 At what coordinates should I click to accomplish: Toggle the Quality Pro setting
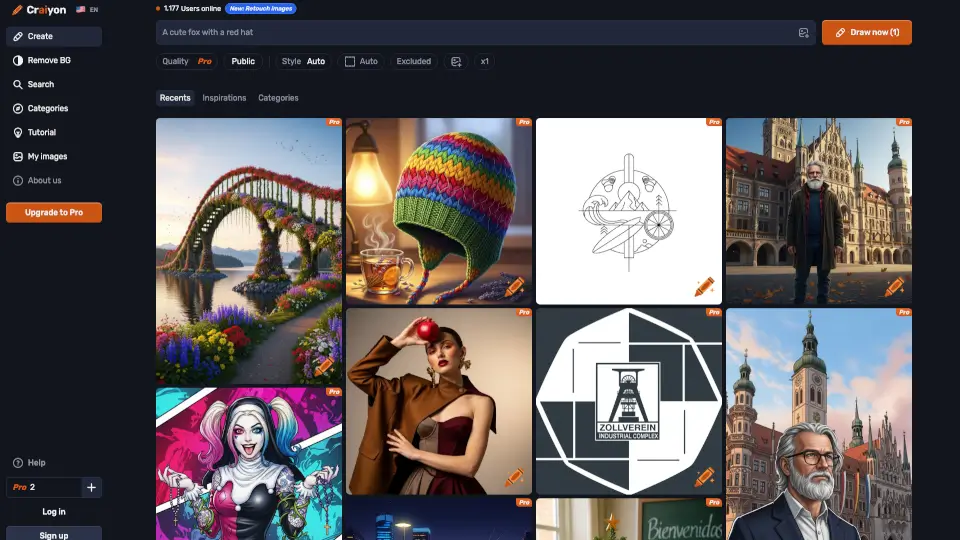click(187, 61)
